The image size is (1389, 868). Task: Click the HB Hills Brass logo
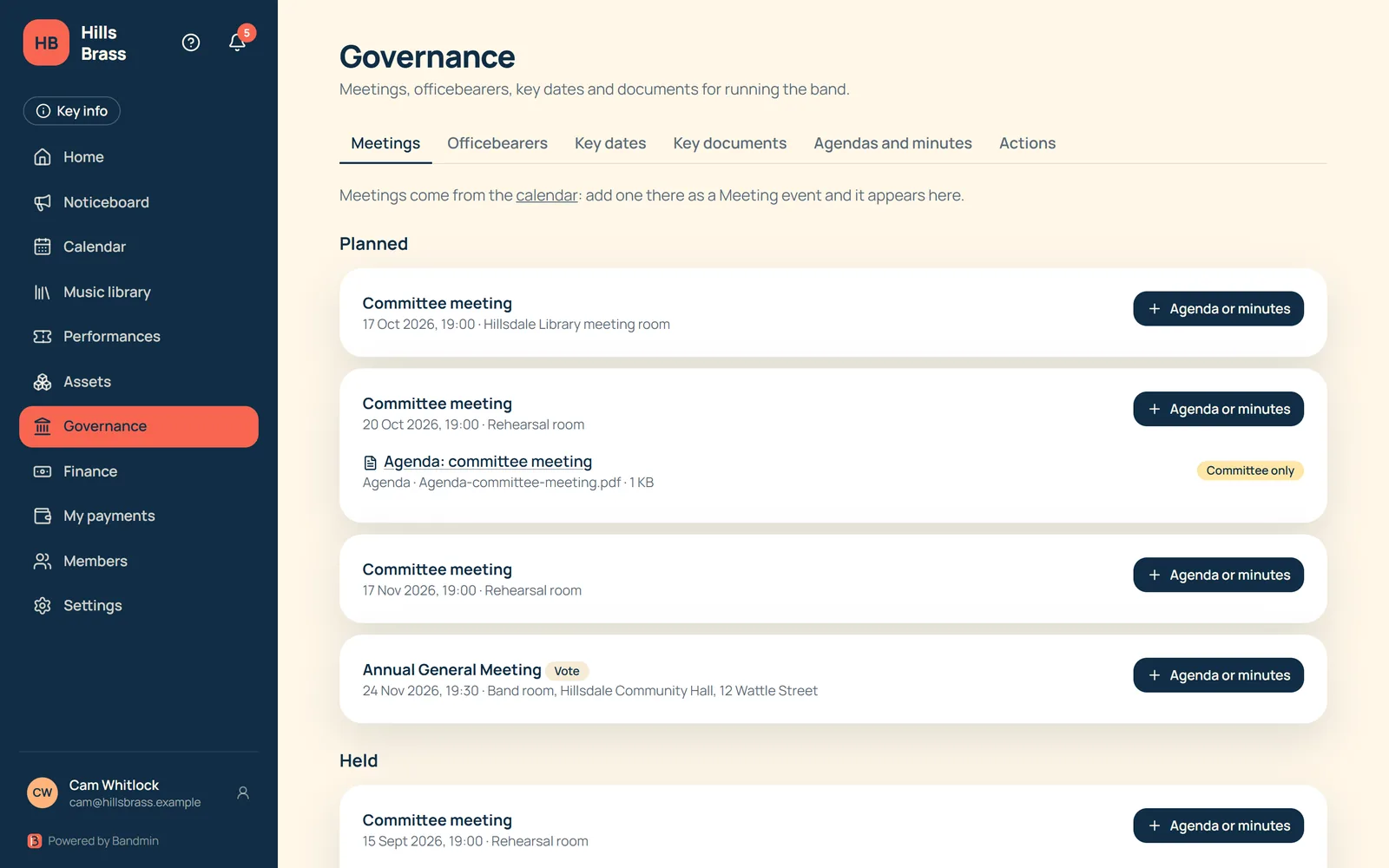coord(46,43)
